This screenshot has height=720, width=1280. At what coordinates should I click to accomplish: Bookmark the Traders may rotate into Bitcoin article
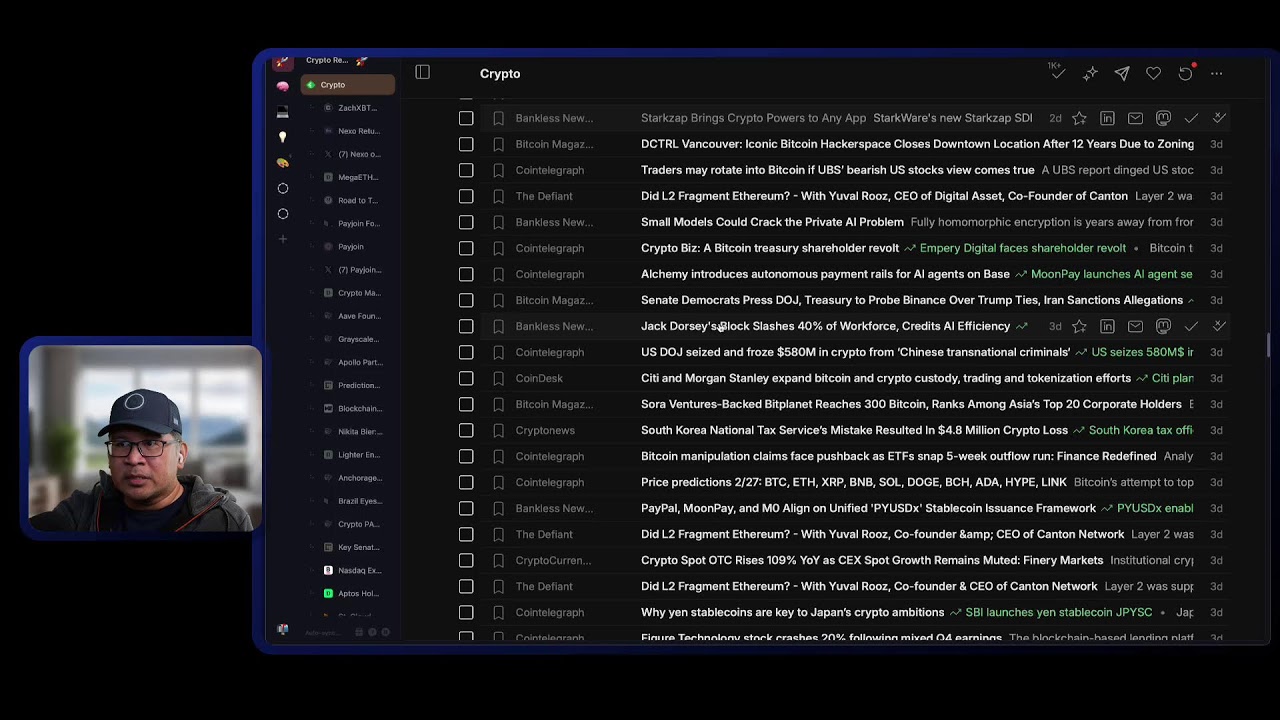[x=498, y=170]
